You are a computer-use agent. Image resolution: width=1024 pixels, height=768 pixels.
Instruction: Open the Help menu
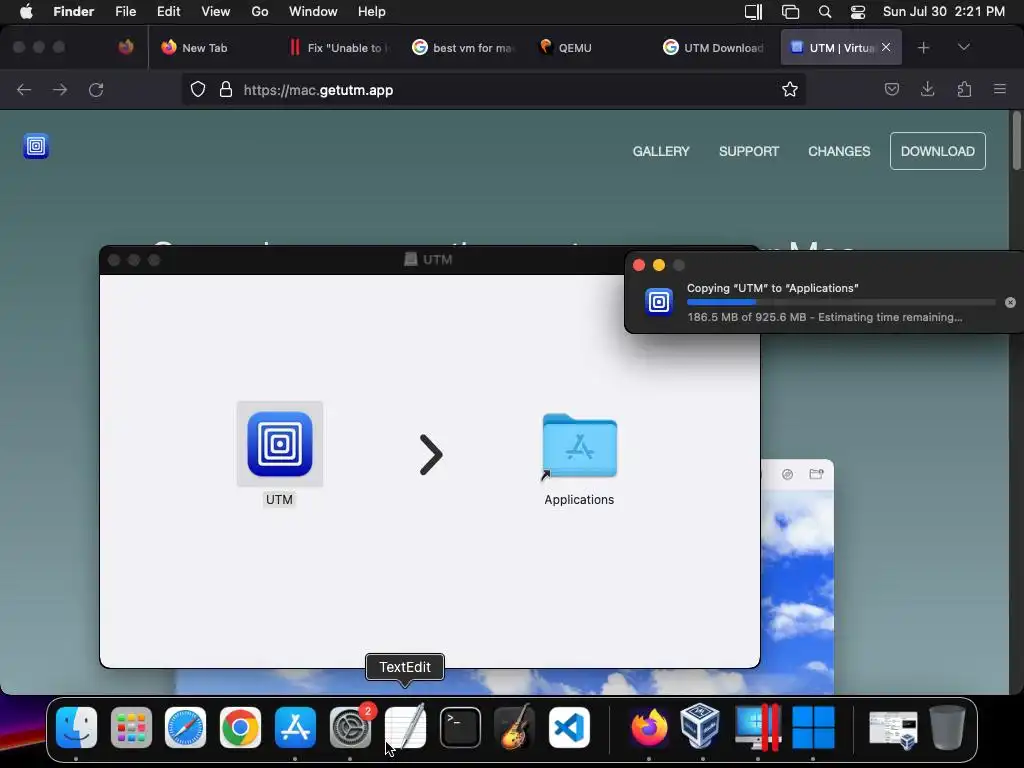(372, 12)
